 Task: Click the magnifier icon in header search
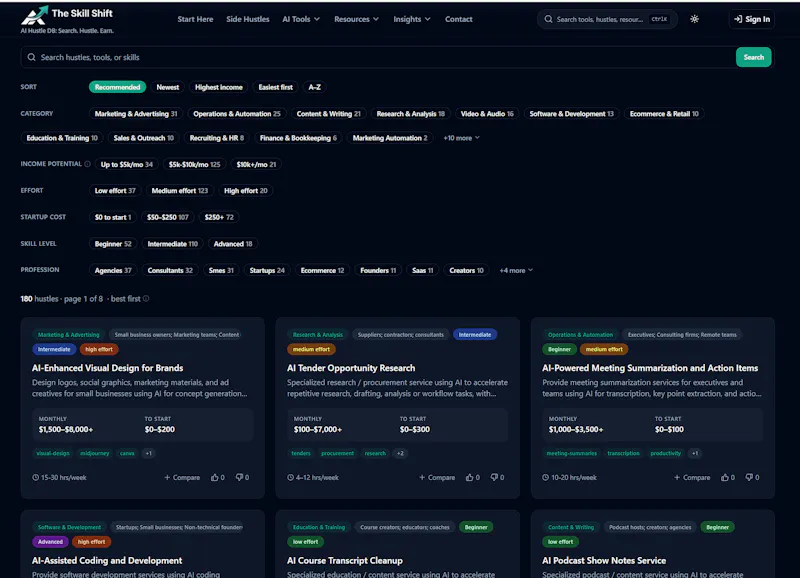click(548, 19)
